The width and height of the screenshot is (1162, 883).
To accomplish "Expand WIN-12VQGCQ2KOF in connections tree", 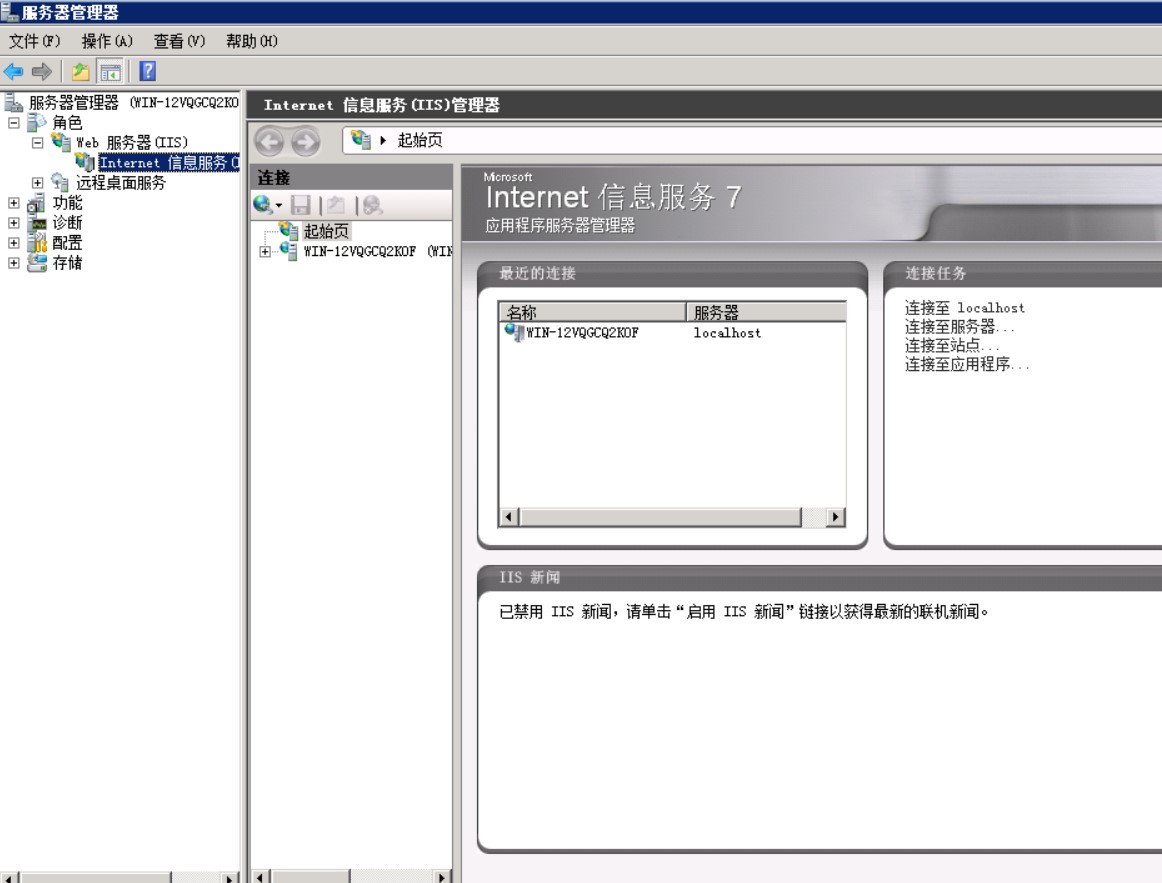I will (265, 252).
